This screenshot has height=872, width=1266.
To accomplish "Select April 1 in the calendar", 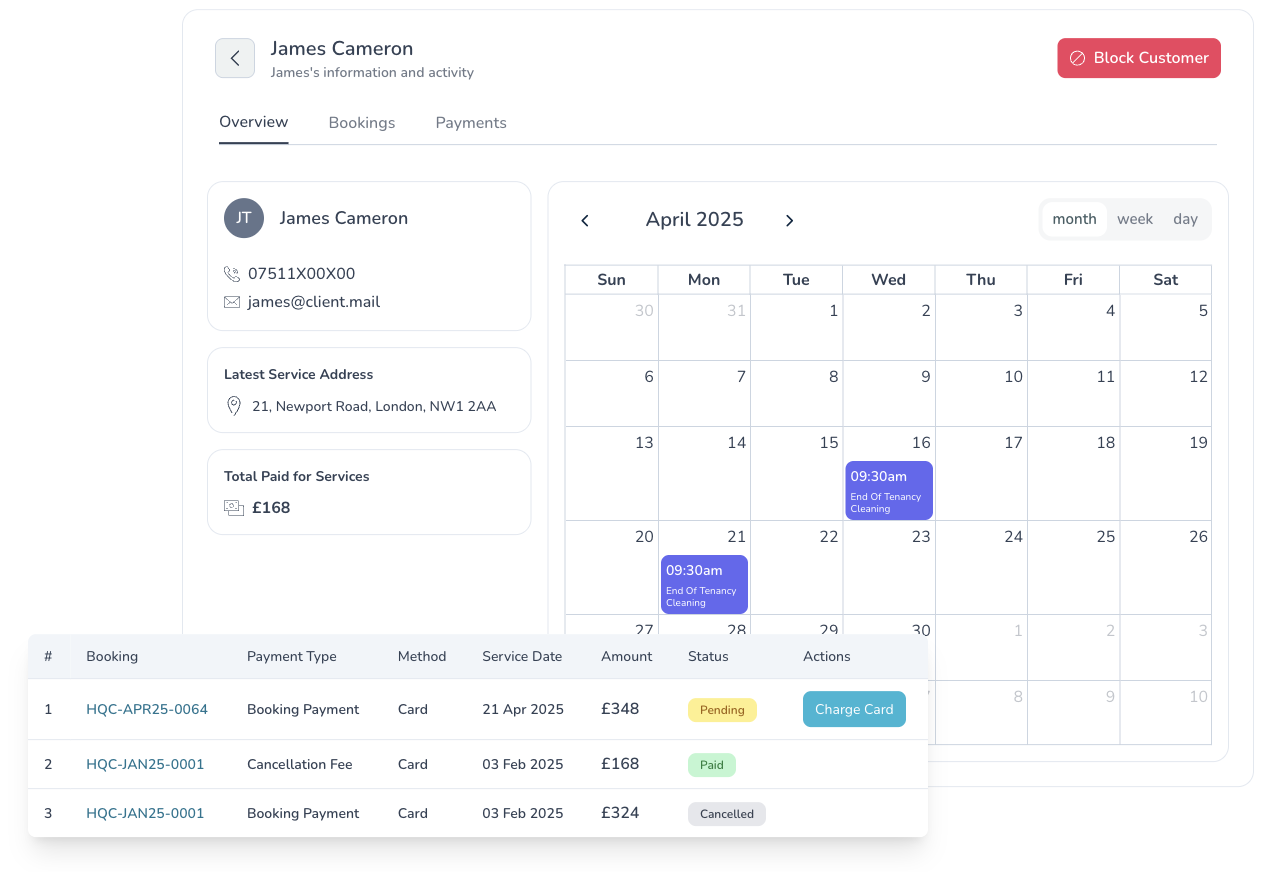I will (x=796, y=327).
